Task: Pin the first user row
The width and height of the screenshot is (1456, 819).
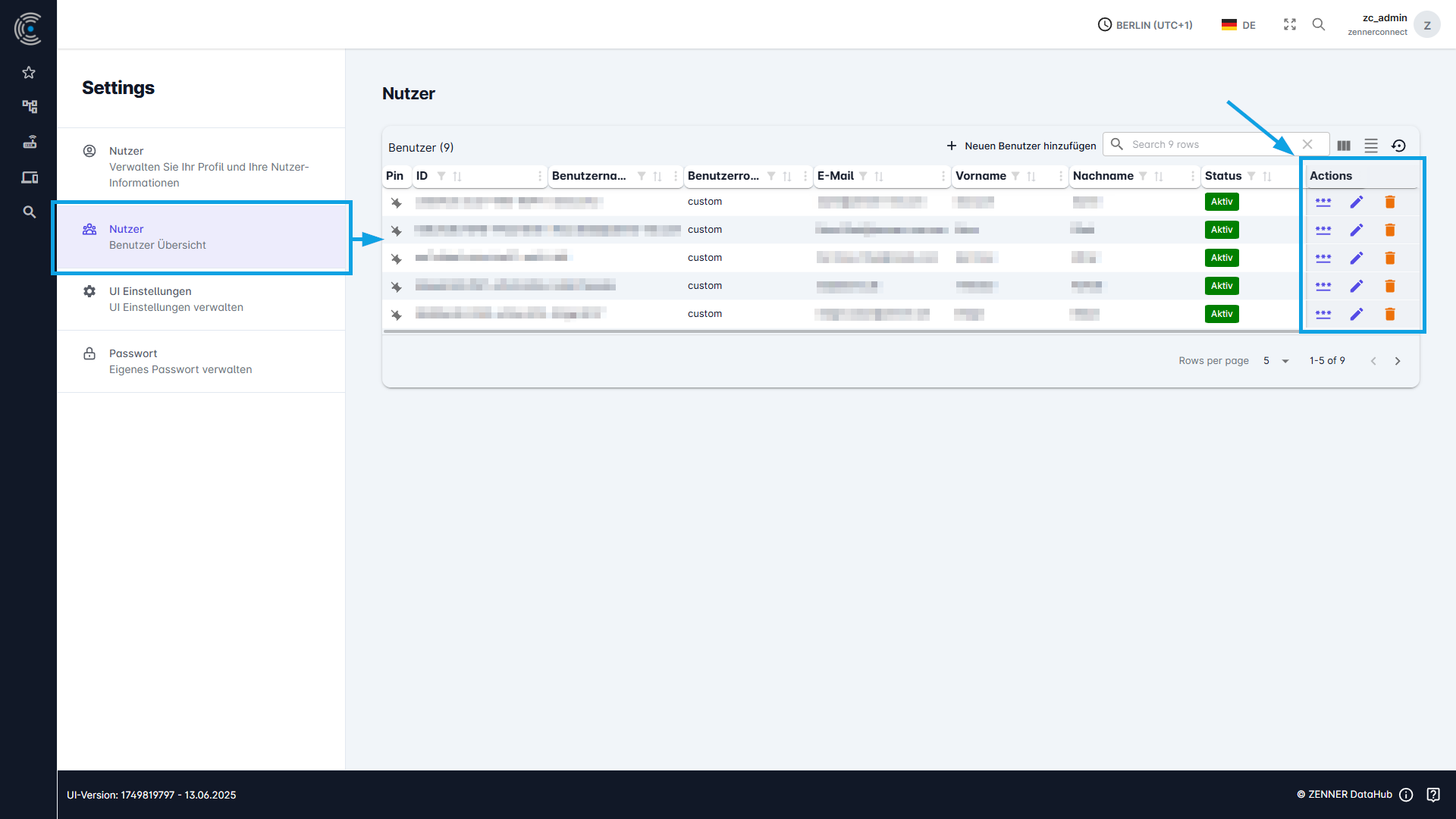Action: [x=397, y=202]
